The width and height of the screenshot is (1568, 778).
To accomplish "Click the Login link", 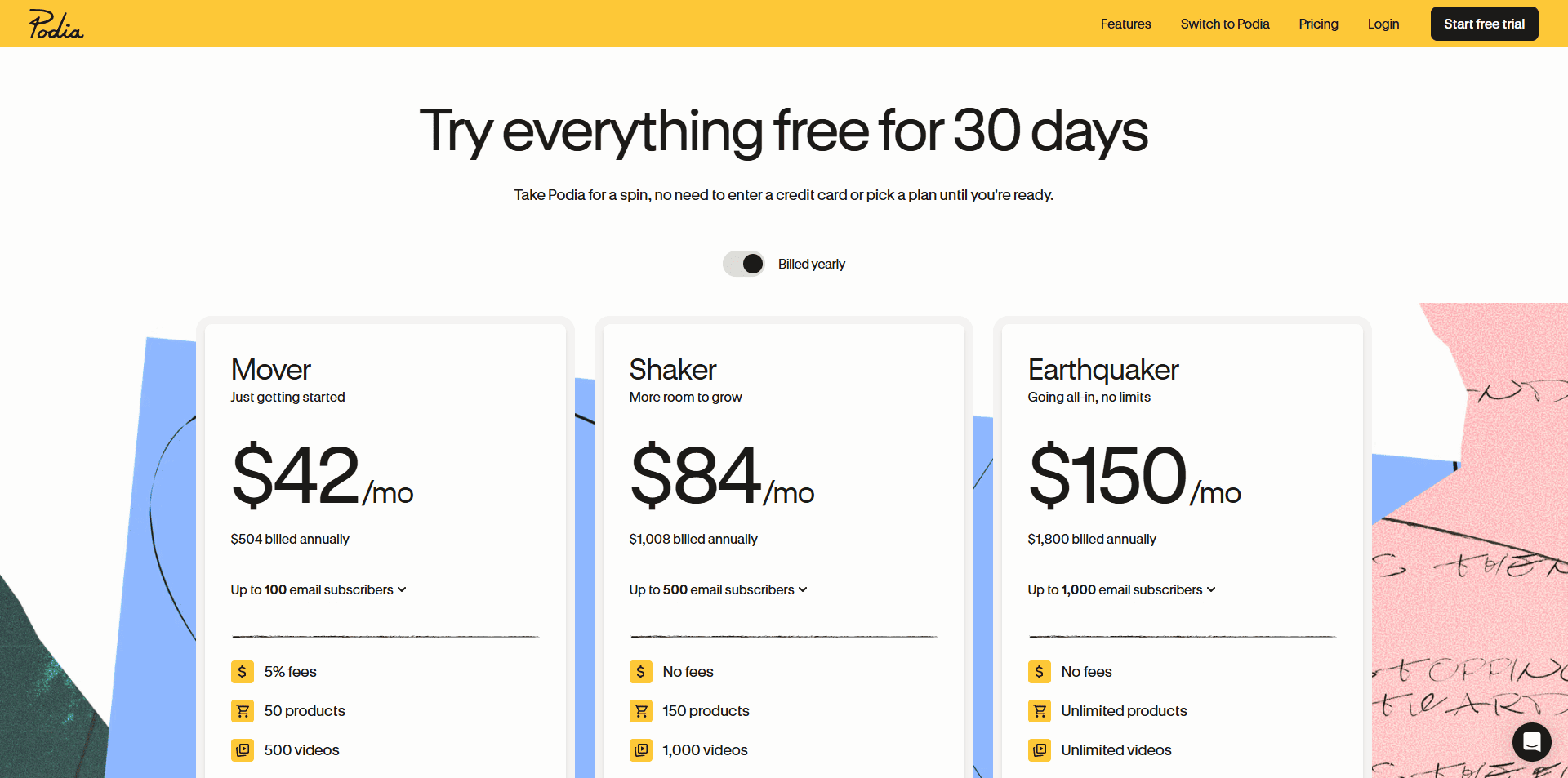I will (x=1383, y=24).
